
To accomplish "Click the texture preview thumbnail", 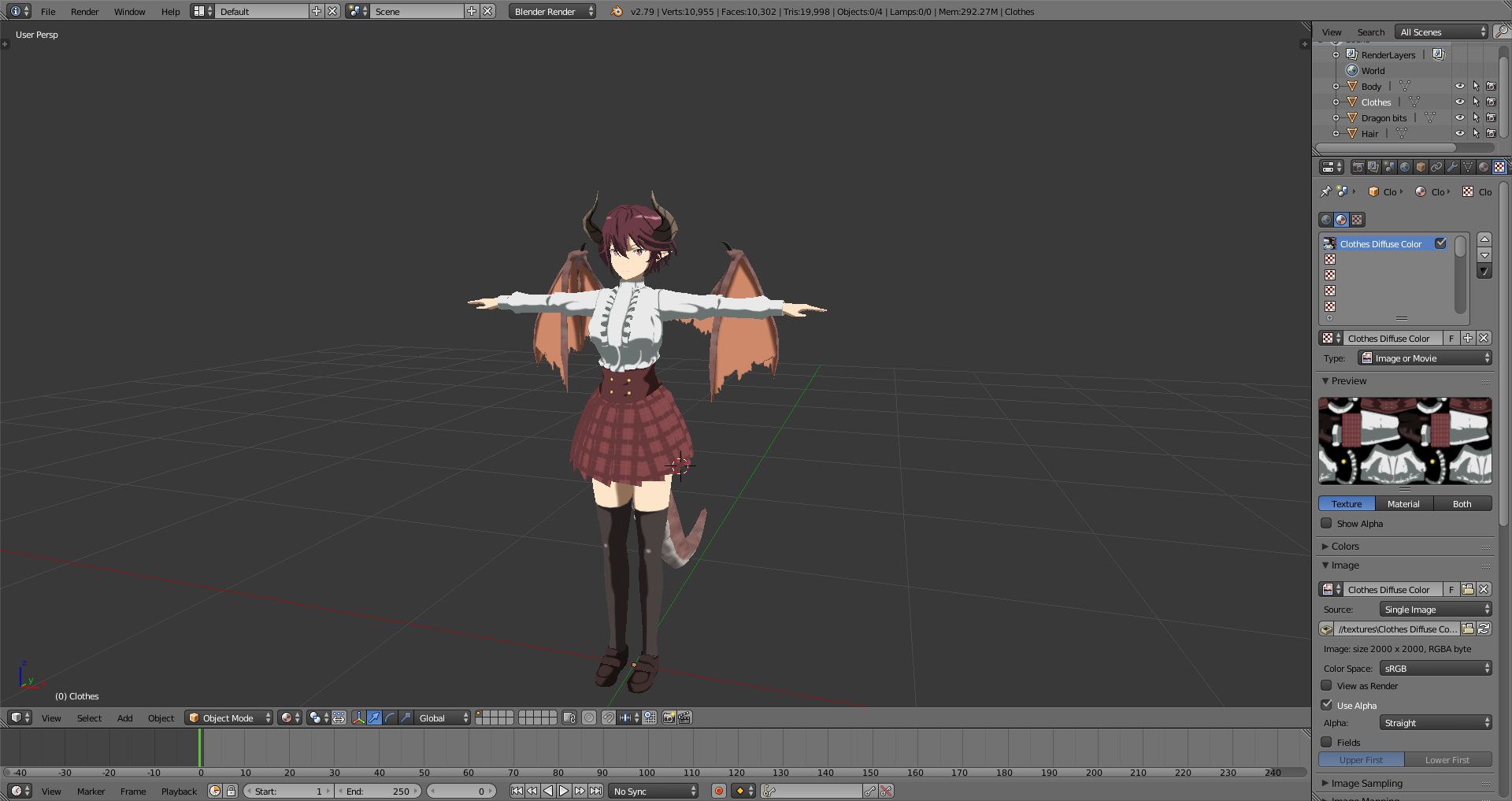I will [1405, 440].
